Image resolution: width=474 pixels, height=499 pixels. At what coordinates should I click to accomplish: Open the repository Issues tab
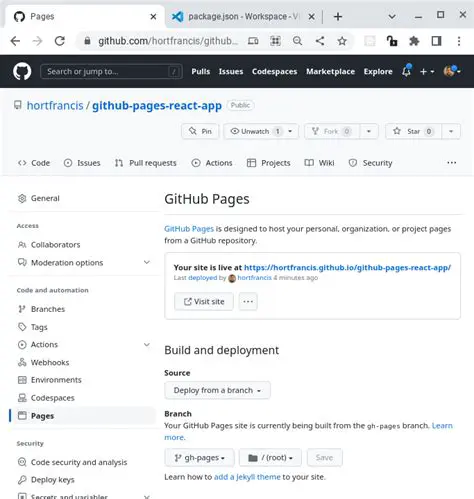coord(82,163)
